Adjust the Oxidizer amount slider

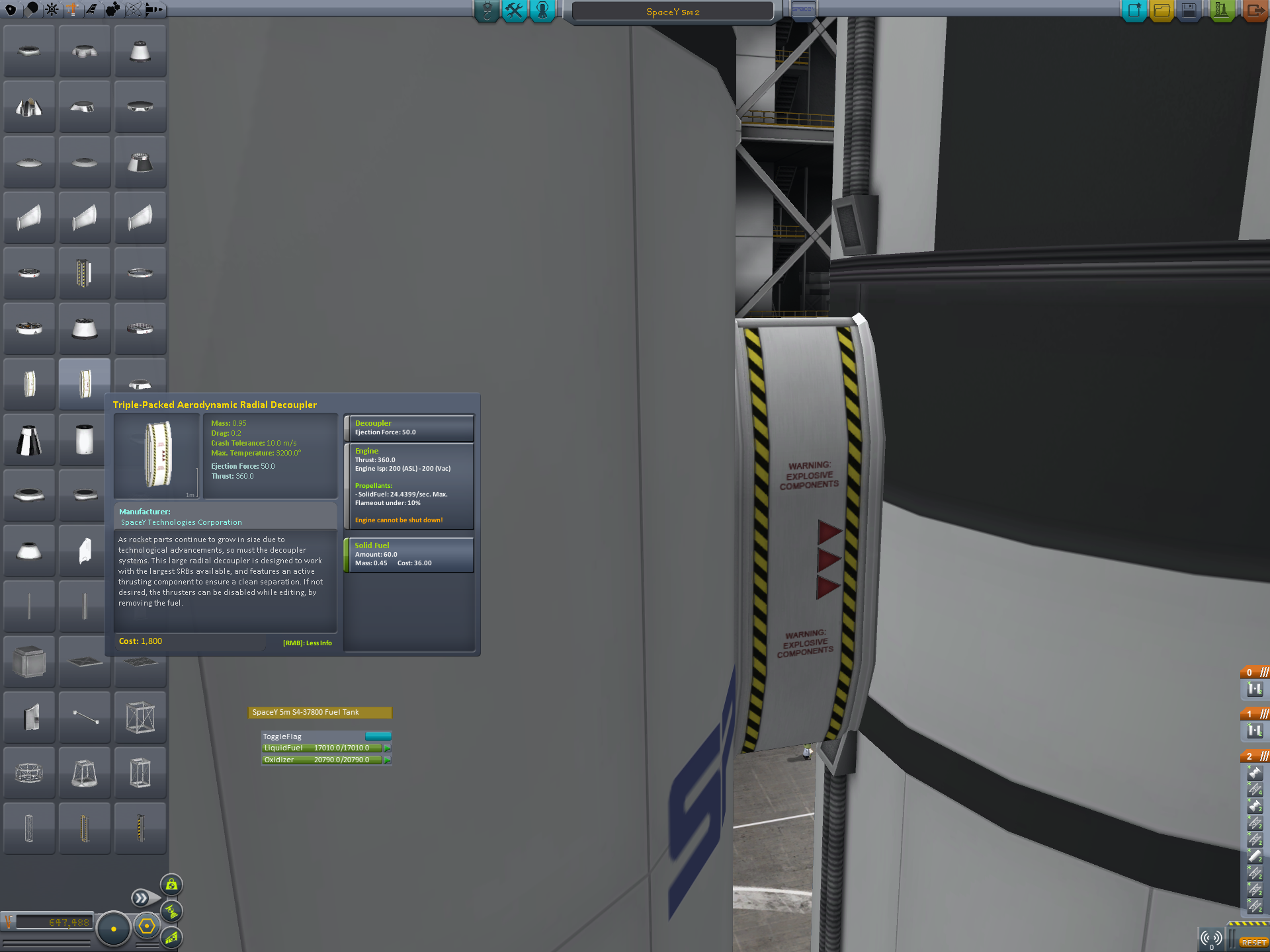click(321, 760)
